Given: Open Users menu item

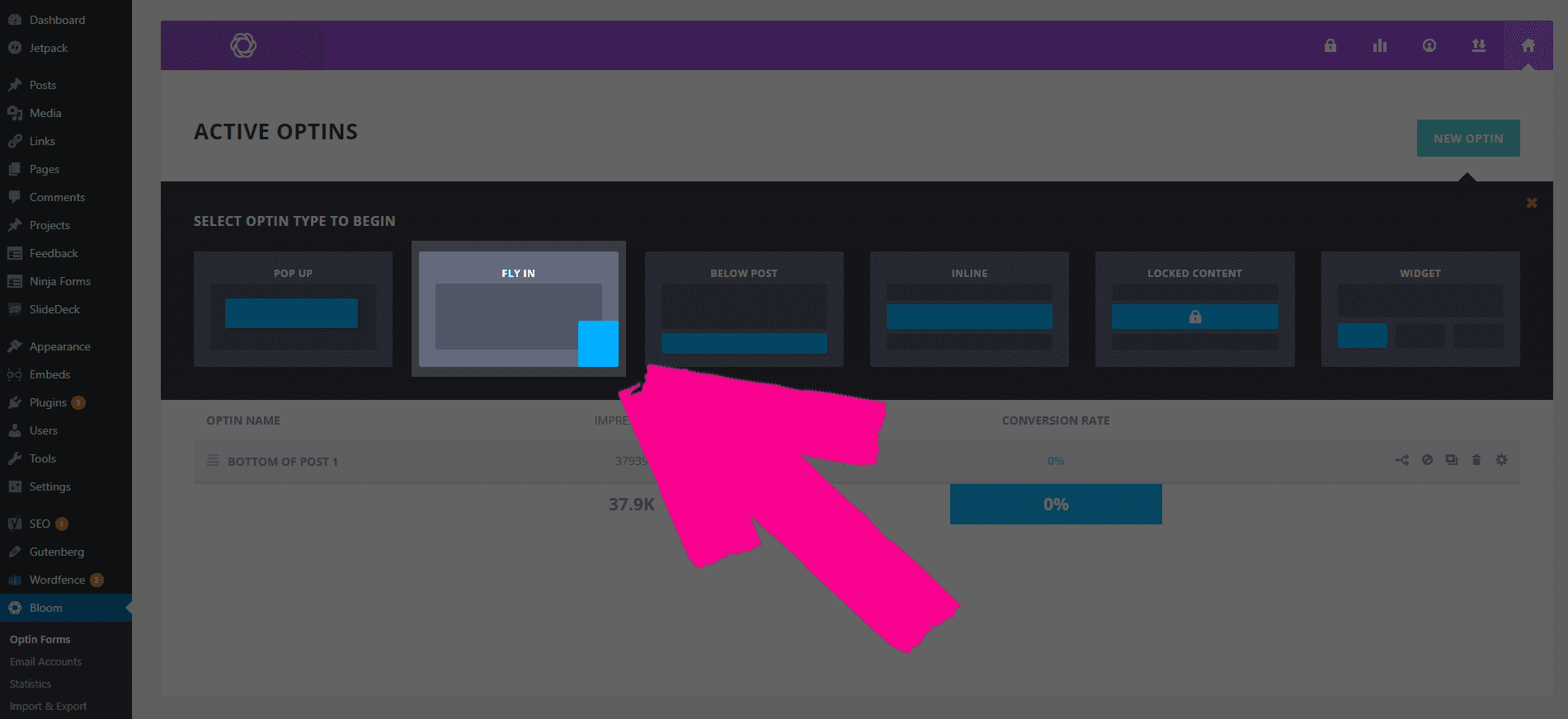Looking at the screenshot, I should click(x=66, y=430).
